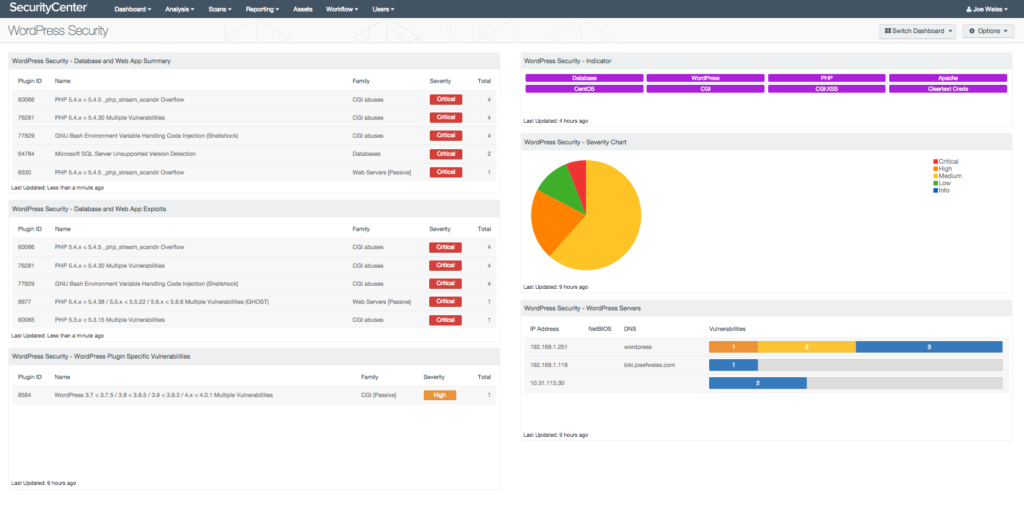Select the CGI:XSS indicator
1024x515 pixels.
tap(827, 89)
